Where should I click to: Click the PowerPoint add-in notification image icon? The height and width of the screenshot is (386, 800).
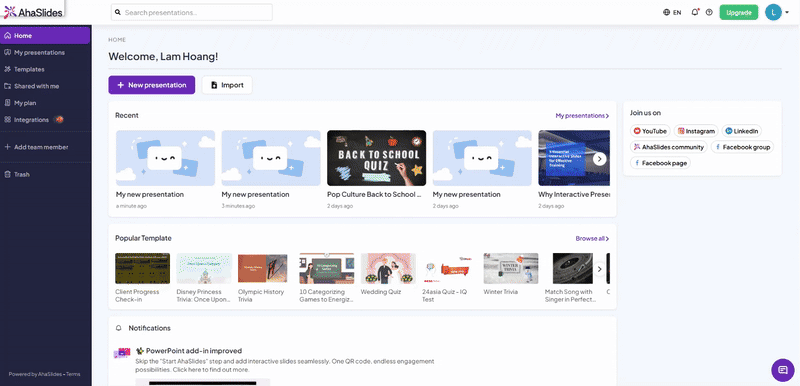122,353
